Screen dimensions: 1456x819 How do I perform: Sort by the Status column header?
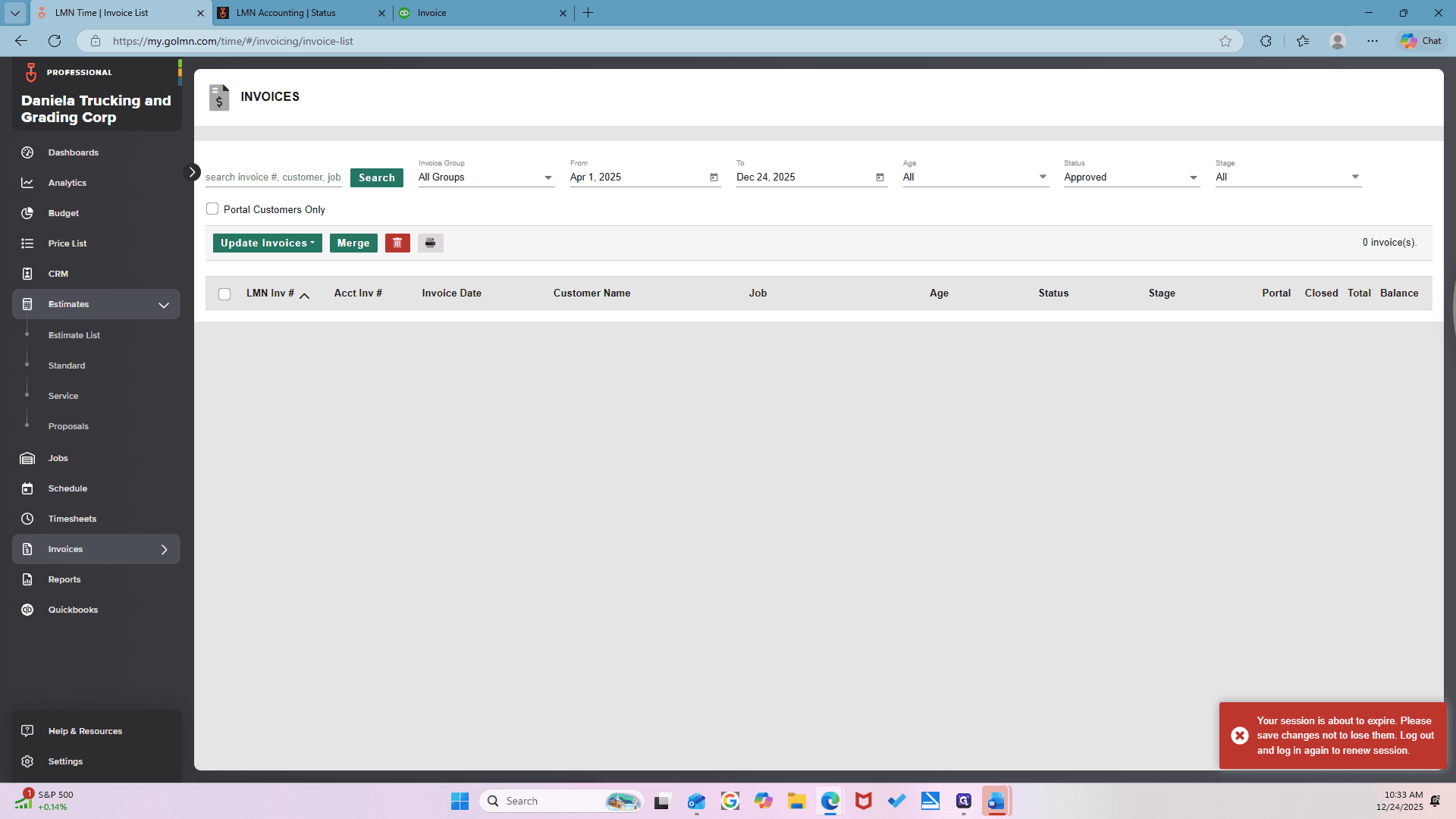pos(1053,293)
